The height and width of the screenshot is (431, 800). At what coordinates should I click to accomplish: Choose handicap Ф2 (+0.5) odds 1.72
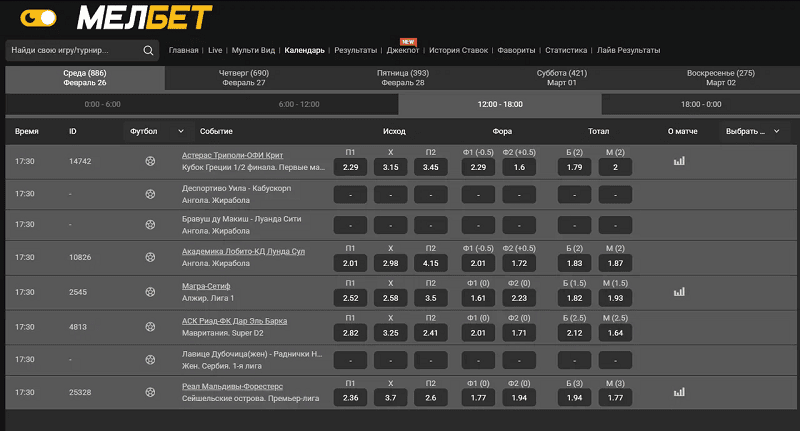[x=519, y=263]
